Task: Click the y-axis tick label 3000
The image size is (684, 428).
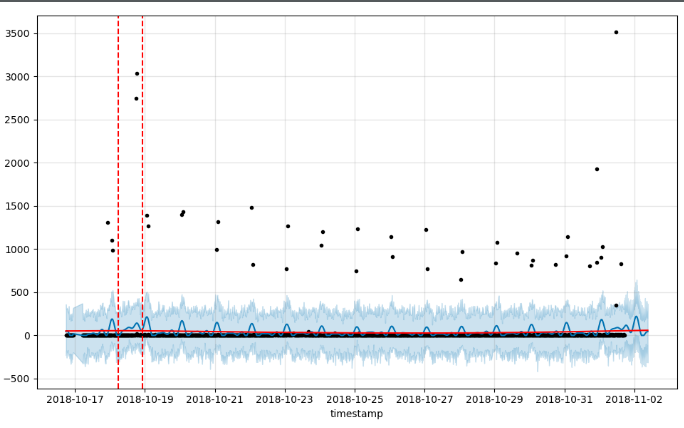Action: coord(17,77)
